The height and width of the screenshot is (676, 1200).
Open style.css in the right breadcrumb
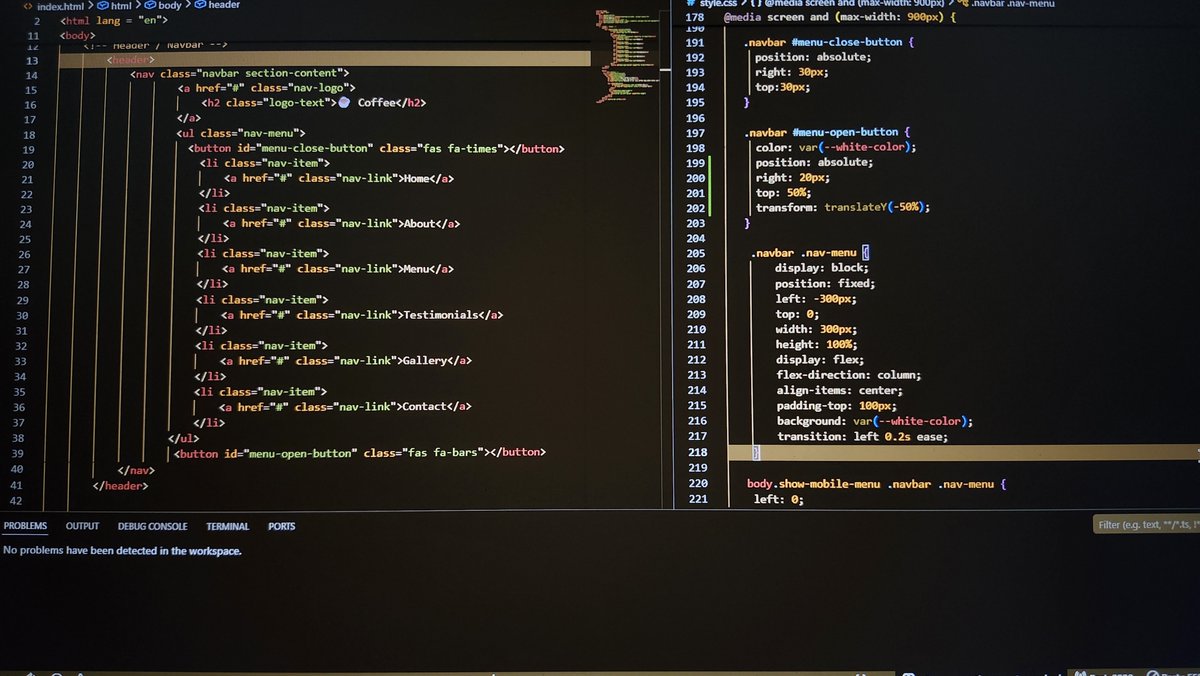click(x=717, y=4)
